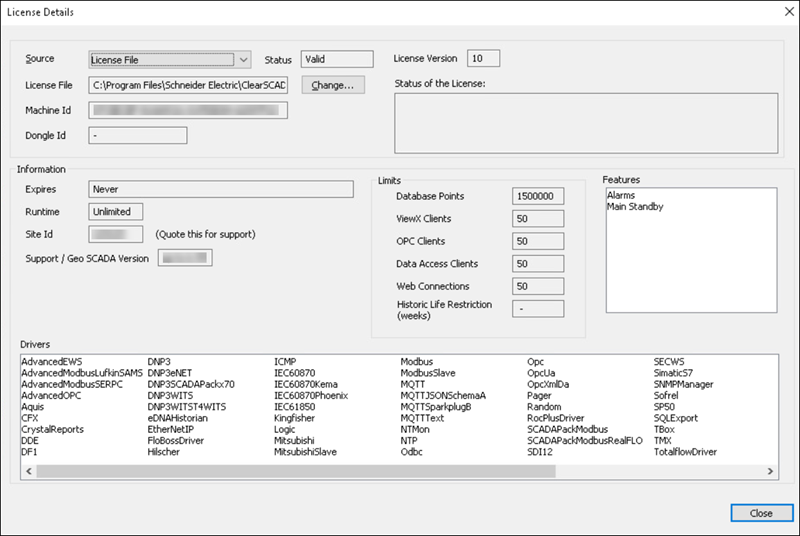Screen dimensions: 800x536
Task: Select the DNP3 driver in list
Action: click(160, 361)
